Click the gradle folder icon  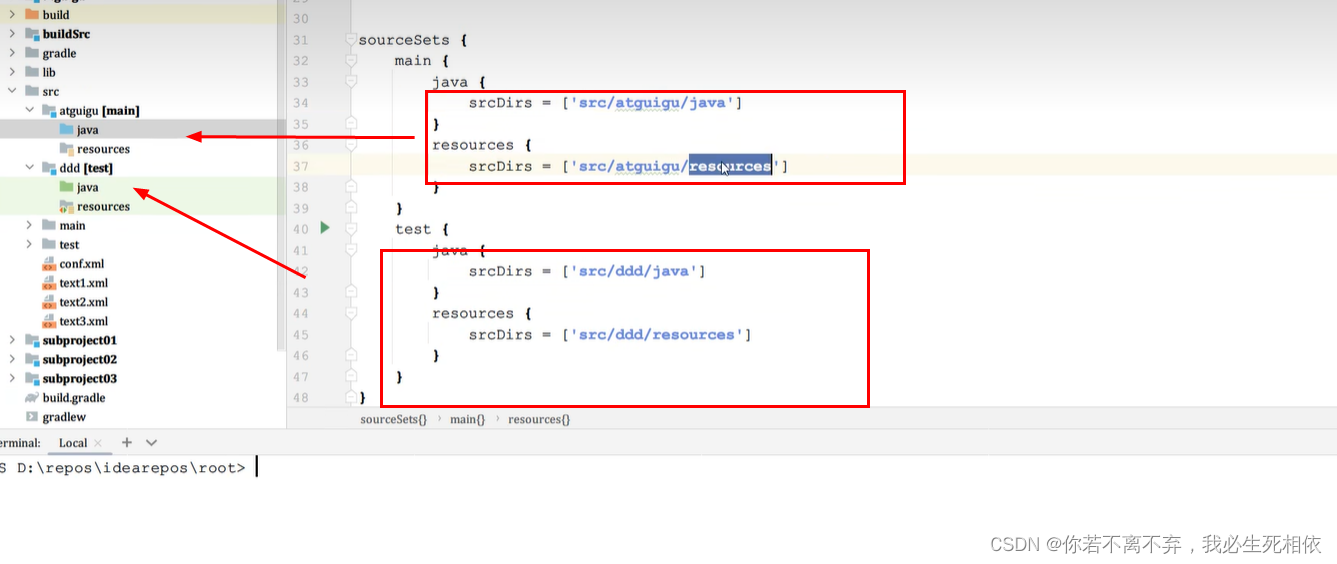click(x=32, y=53)
